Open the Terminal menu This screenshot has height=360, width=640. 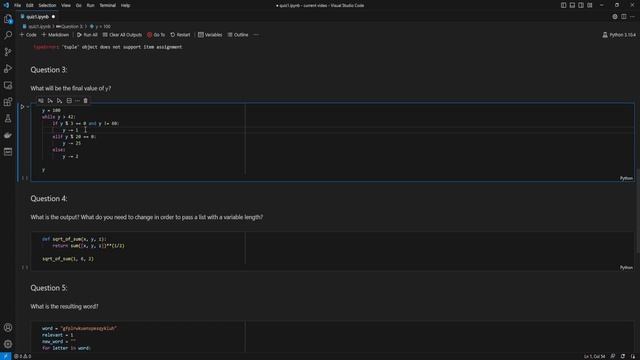click(x=108, y=5)
